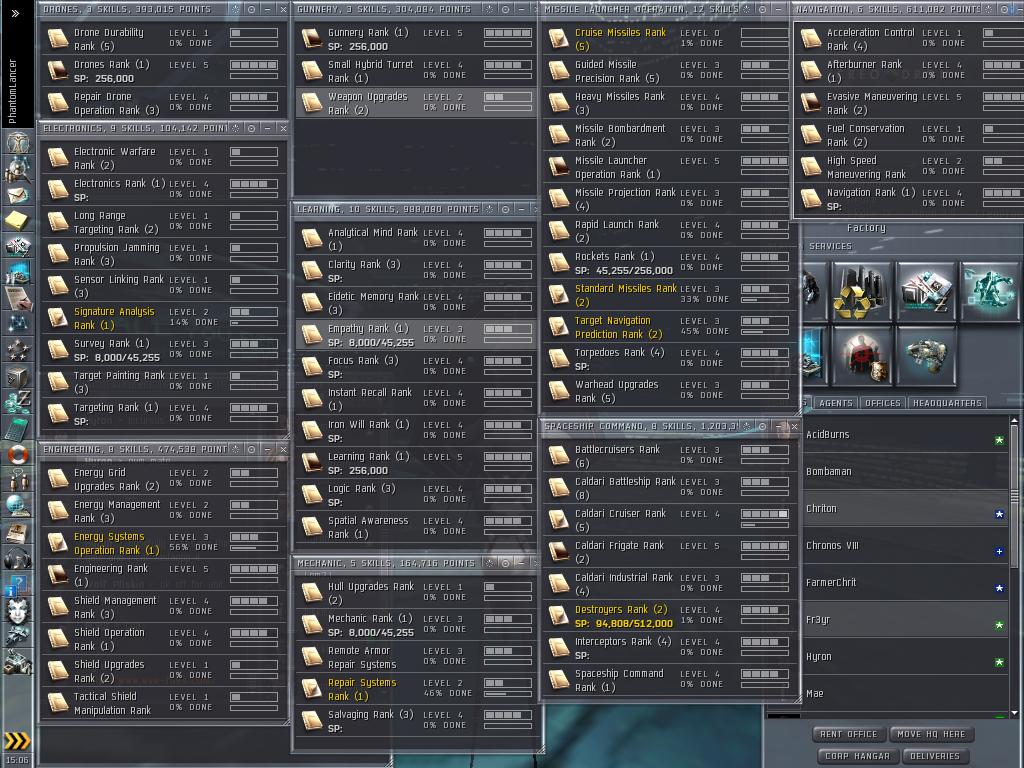
Task: Switch to the Headquarters tab
Action: tap(947, 403)
